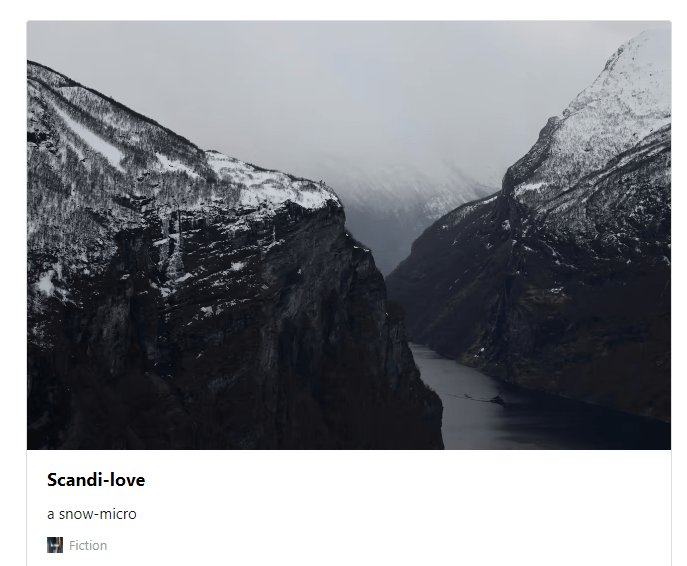
Task: Click the small Fiction publication avatar icon
Action: 55,545
